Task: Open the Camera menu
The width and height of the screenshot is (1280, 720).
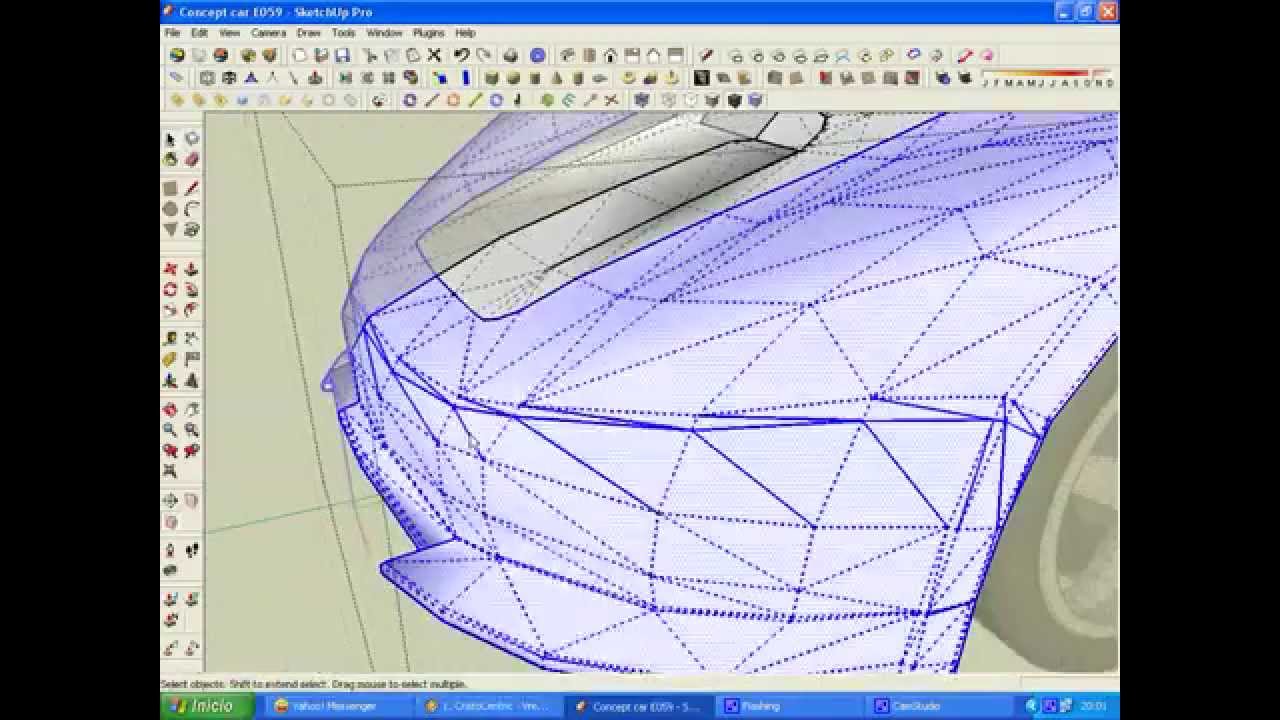Action: pyautogui.click(x=268, y=33)
